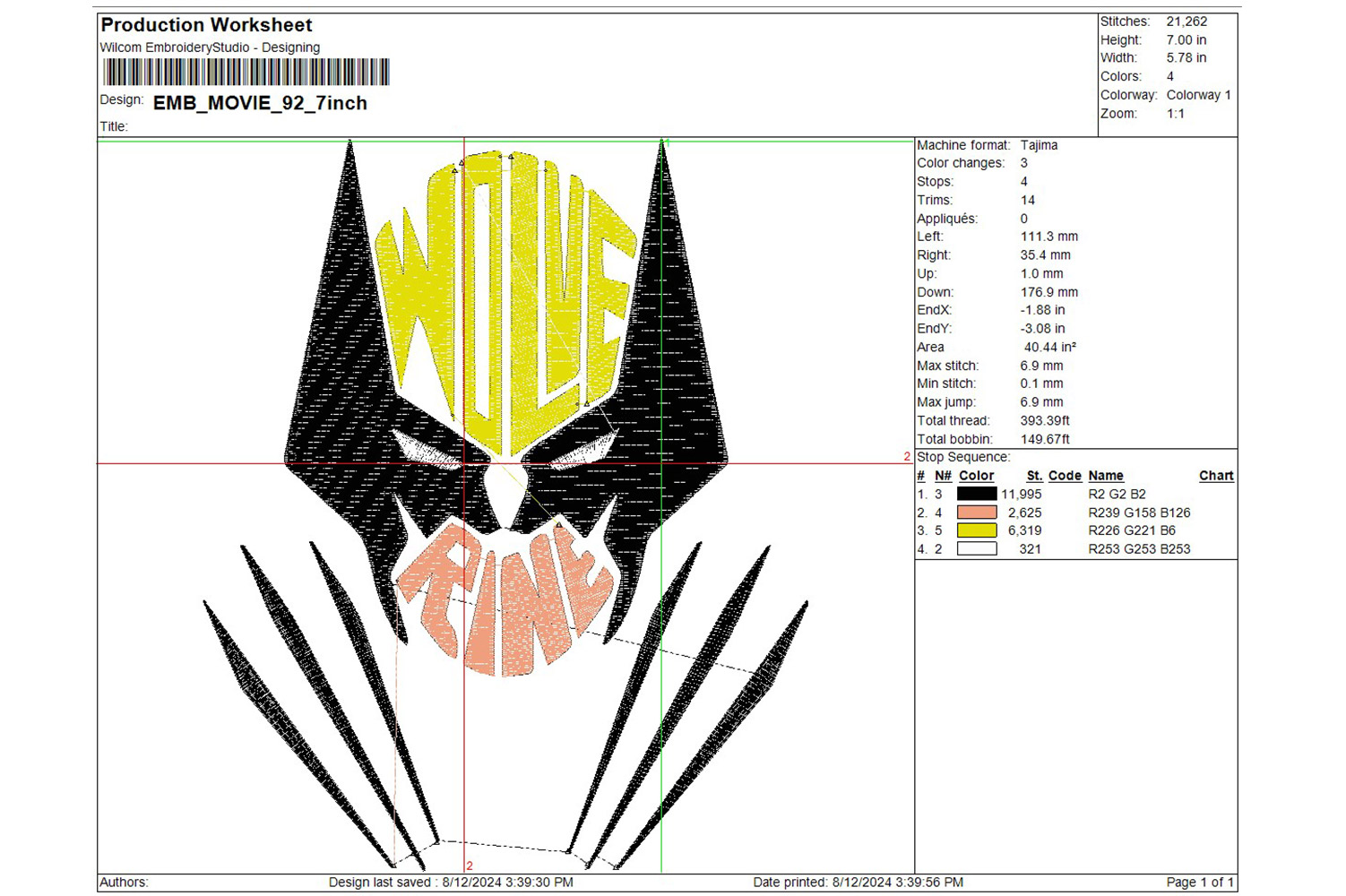Click the barcode under Wilcom EmbroideryStudio
The width and height of the screenshot is (1346, 896).
pyautogui.click(x=246, y=73)
